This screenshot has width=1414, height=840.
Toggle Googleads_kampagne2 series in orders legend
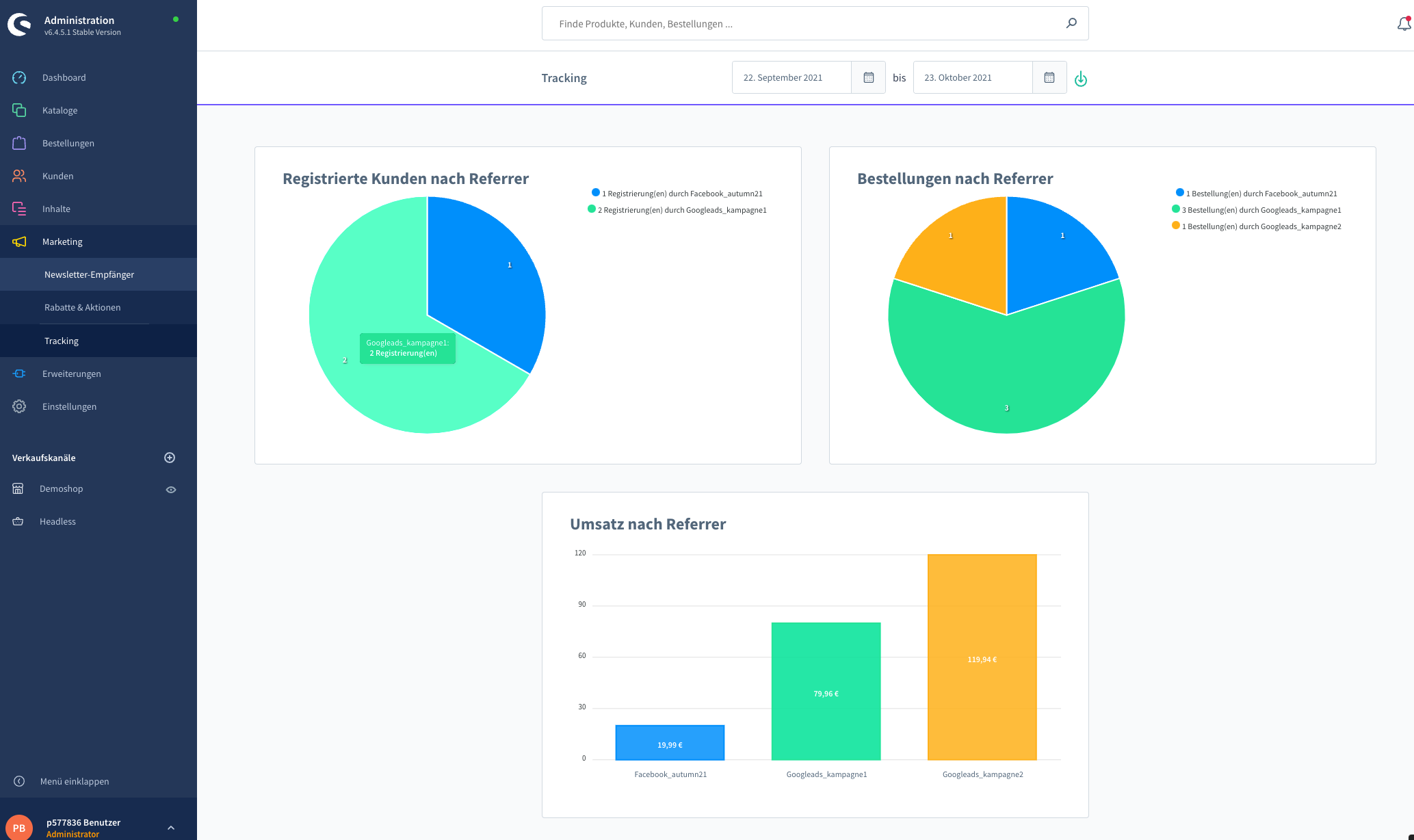[x=1256, y=226]
